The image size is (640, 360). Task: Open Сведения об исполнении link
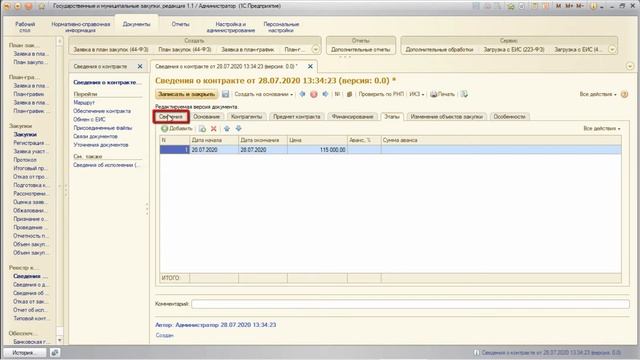pyautogui.click(x=107, y=165)
